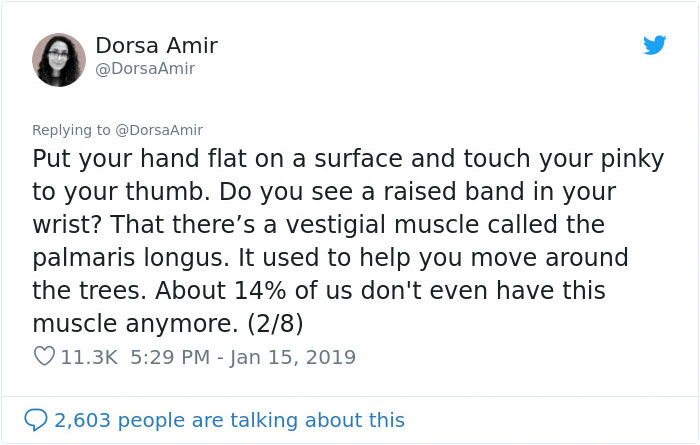Screen dimensions: 700x445
Task: Like the tweet with the heart icon
Action: (43, 357)
